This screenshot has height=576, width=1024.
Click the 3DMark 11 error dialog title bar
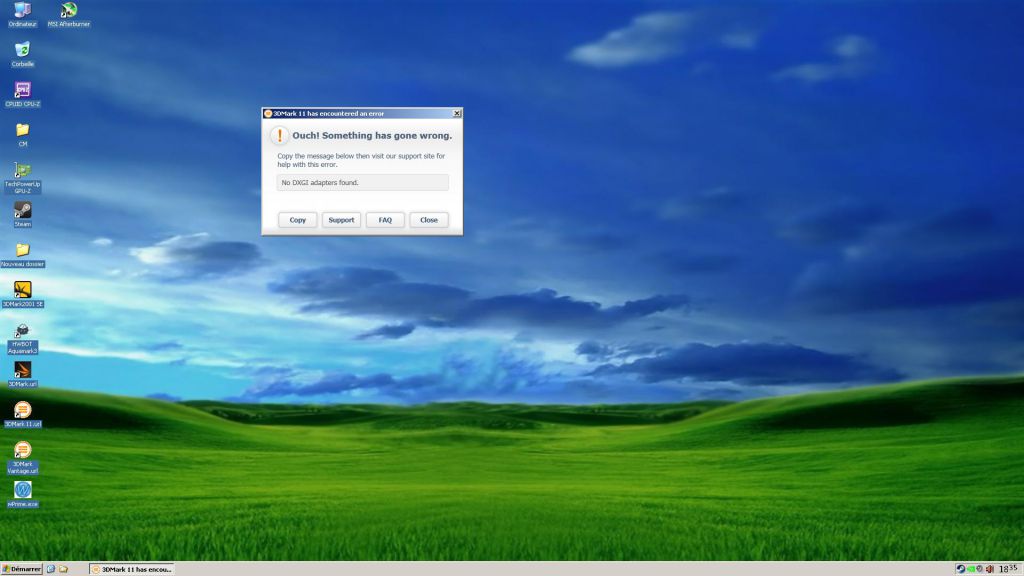click(x=362, y=114)
